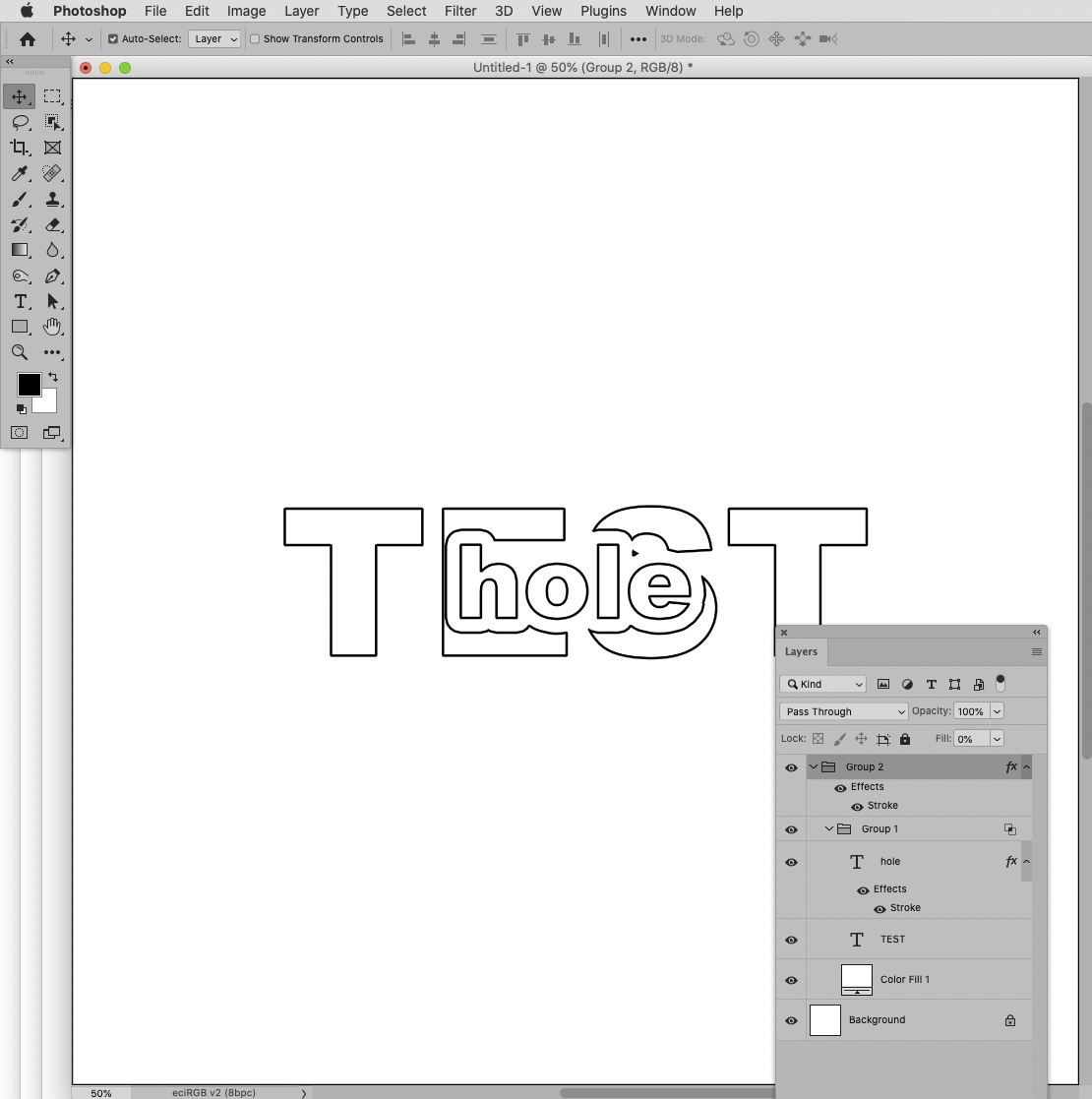Image resolution: width=1092 pixels, height=1099 pixels.
Task: Choose the Type tool
Action: click(19, 302)
